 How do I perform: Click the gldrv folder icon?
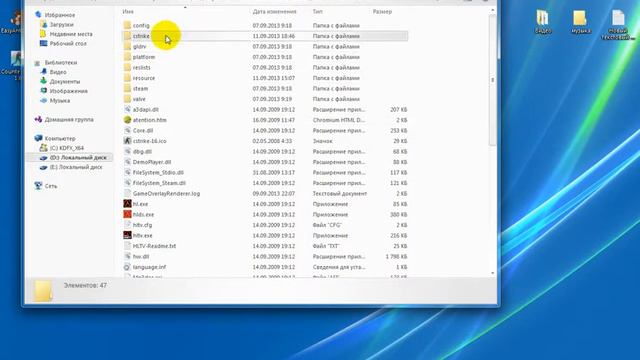(127, 47)
